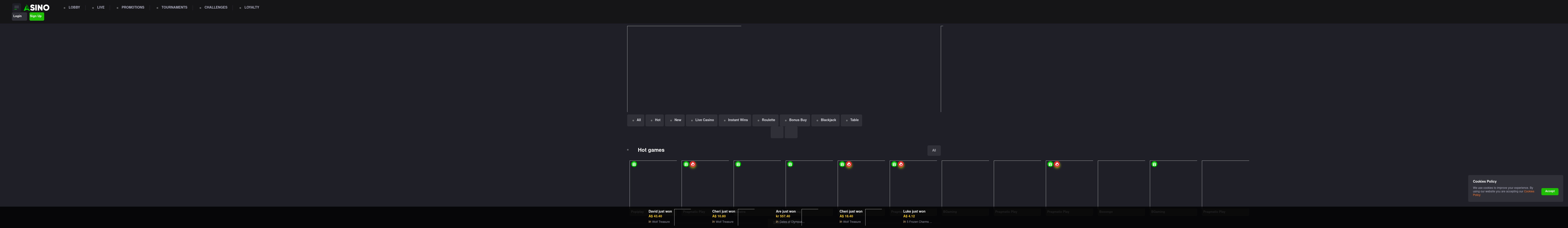The width and height of the screenshot is (1568, 228).
Task: Click the red flame icon on second game
Action: tap(693, 164)
